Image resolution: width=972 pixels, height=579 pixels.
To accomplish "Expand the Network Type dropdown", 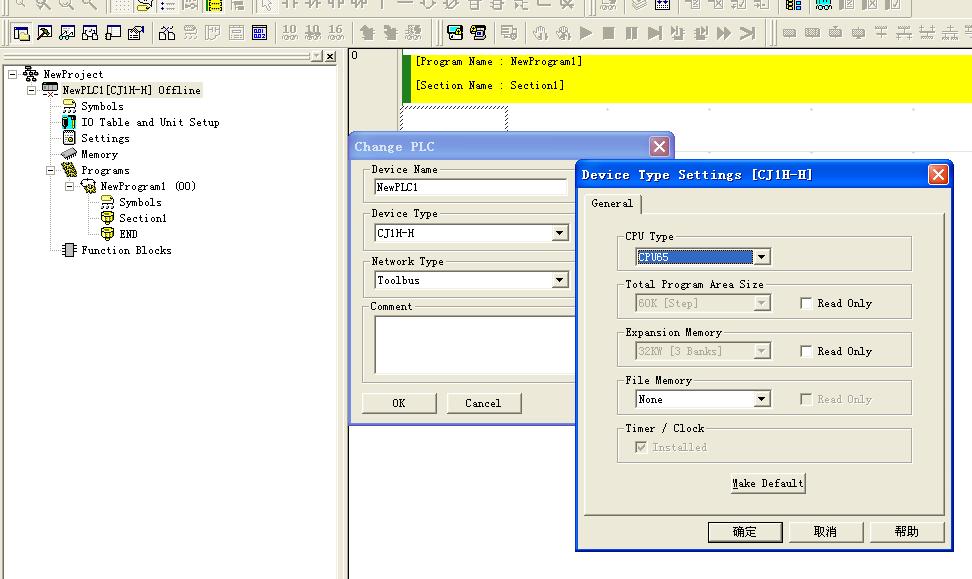I will [x=560, y=281].
